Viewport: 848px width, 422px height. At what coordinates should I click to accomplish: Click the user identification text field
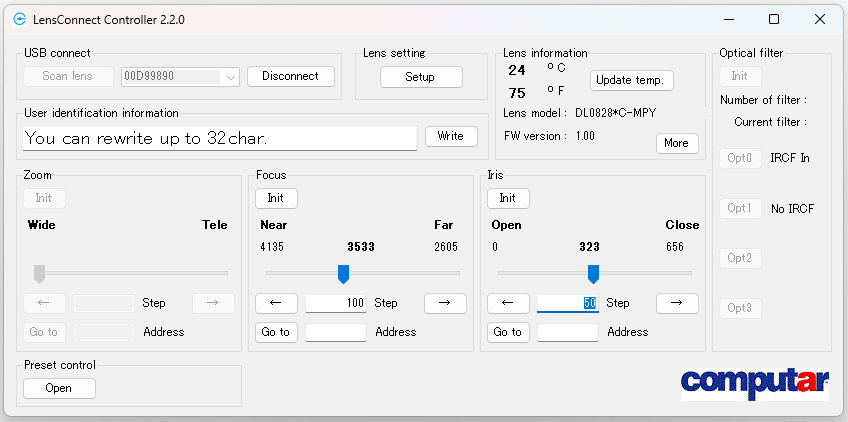[x=219, y=138]
